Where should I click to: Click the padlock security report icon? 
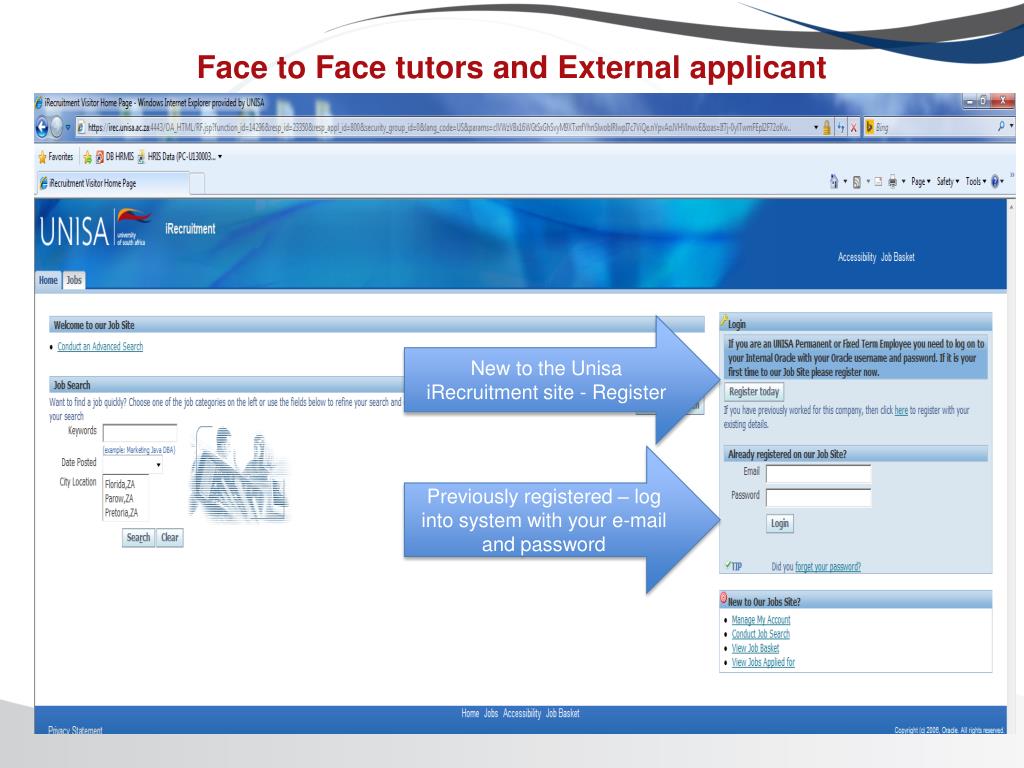click(827, 127)
